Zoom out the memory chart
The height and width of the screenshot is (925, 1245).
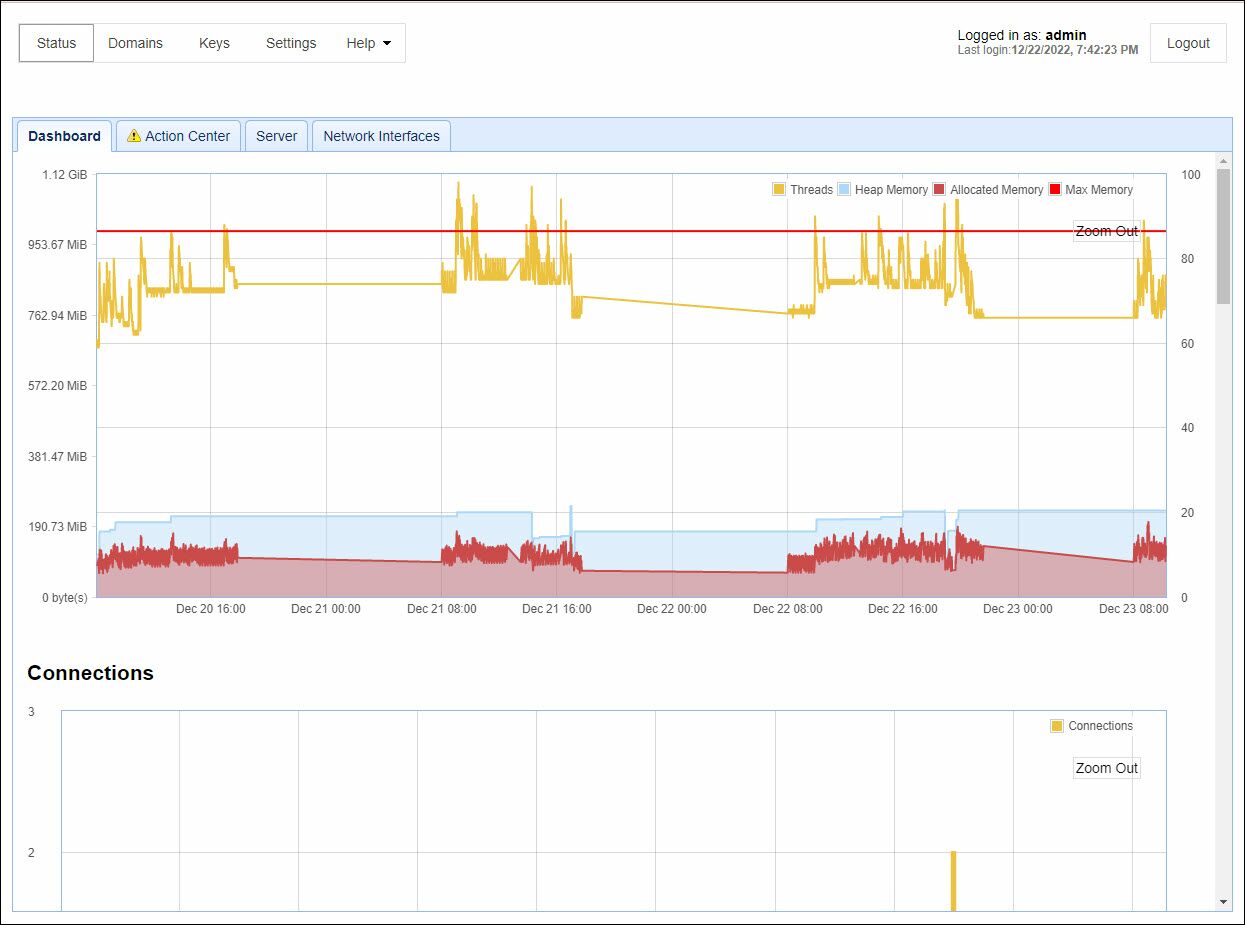[x=1106, y=231]
